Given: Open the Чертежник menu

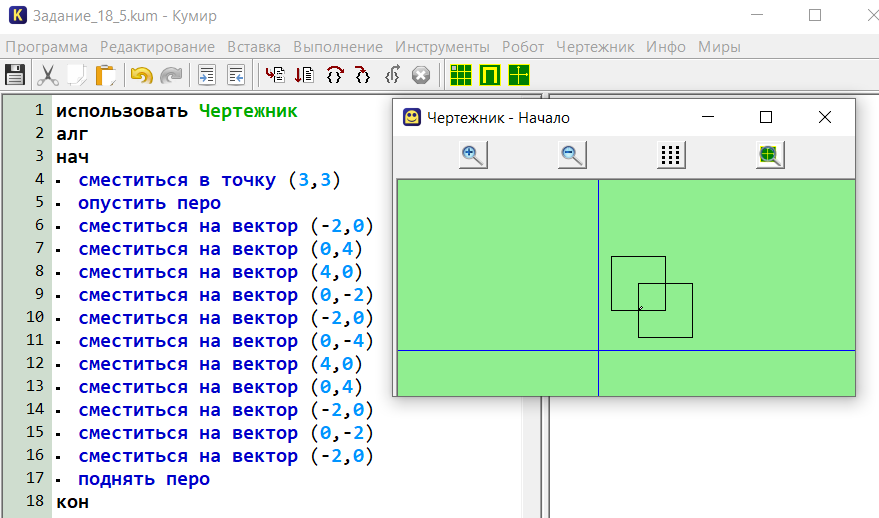Looking at the screenshot, I should click(595, 47).
